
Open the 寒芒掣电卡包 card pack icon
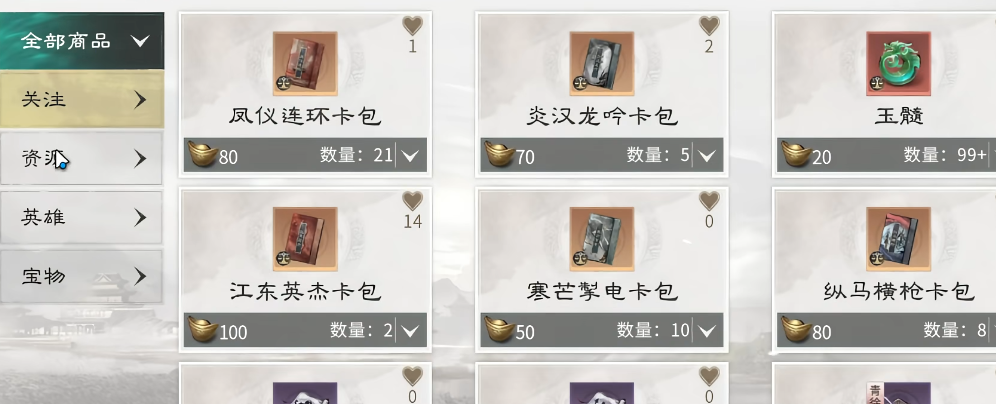[x=602, y=239]
